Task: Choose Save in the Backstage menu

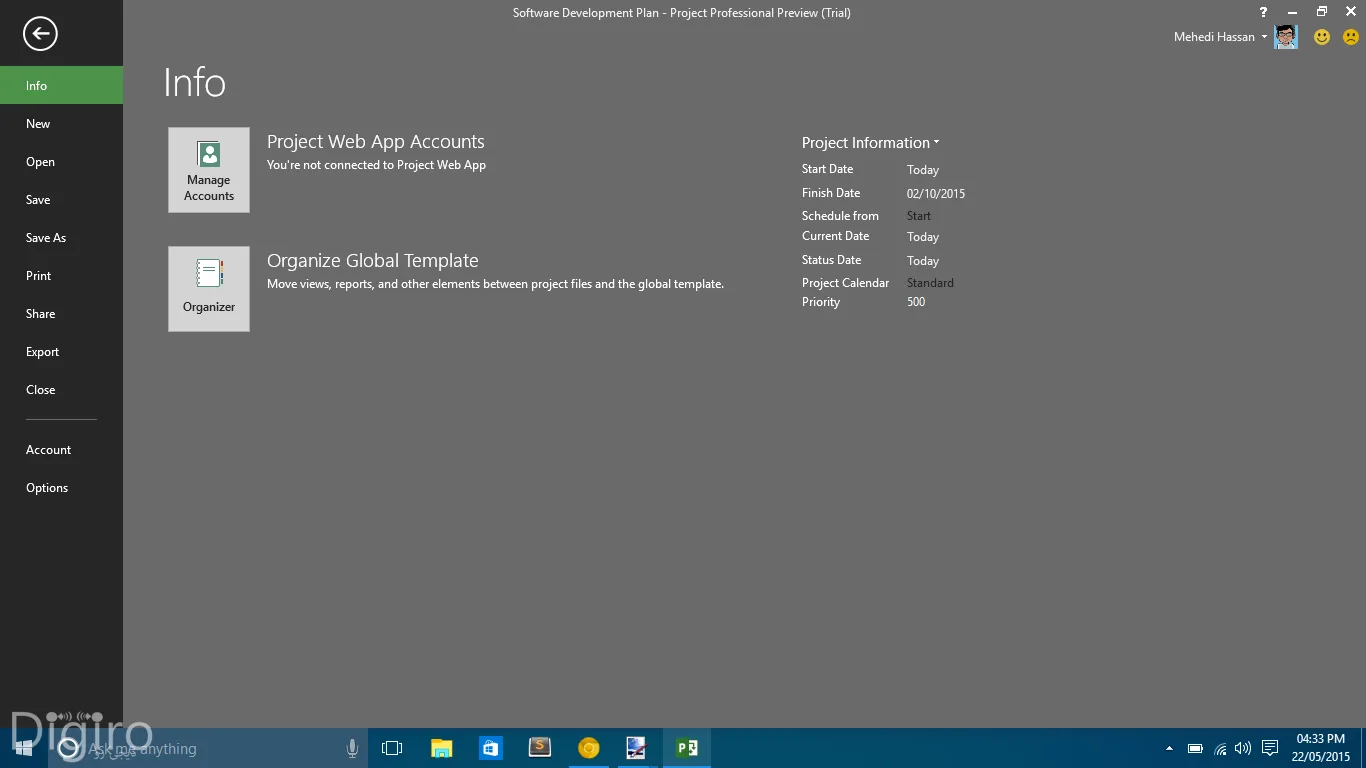Action: pos(61,200)
